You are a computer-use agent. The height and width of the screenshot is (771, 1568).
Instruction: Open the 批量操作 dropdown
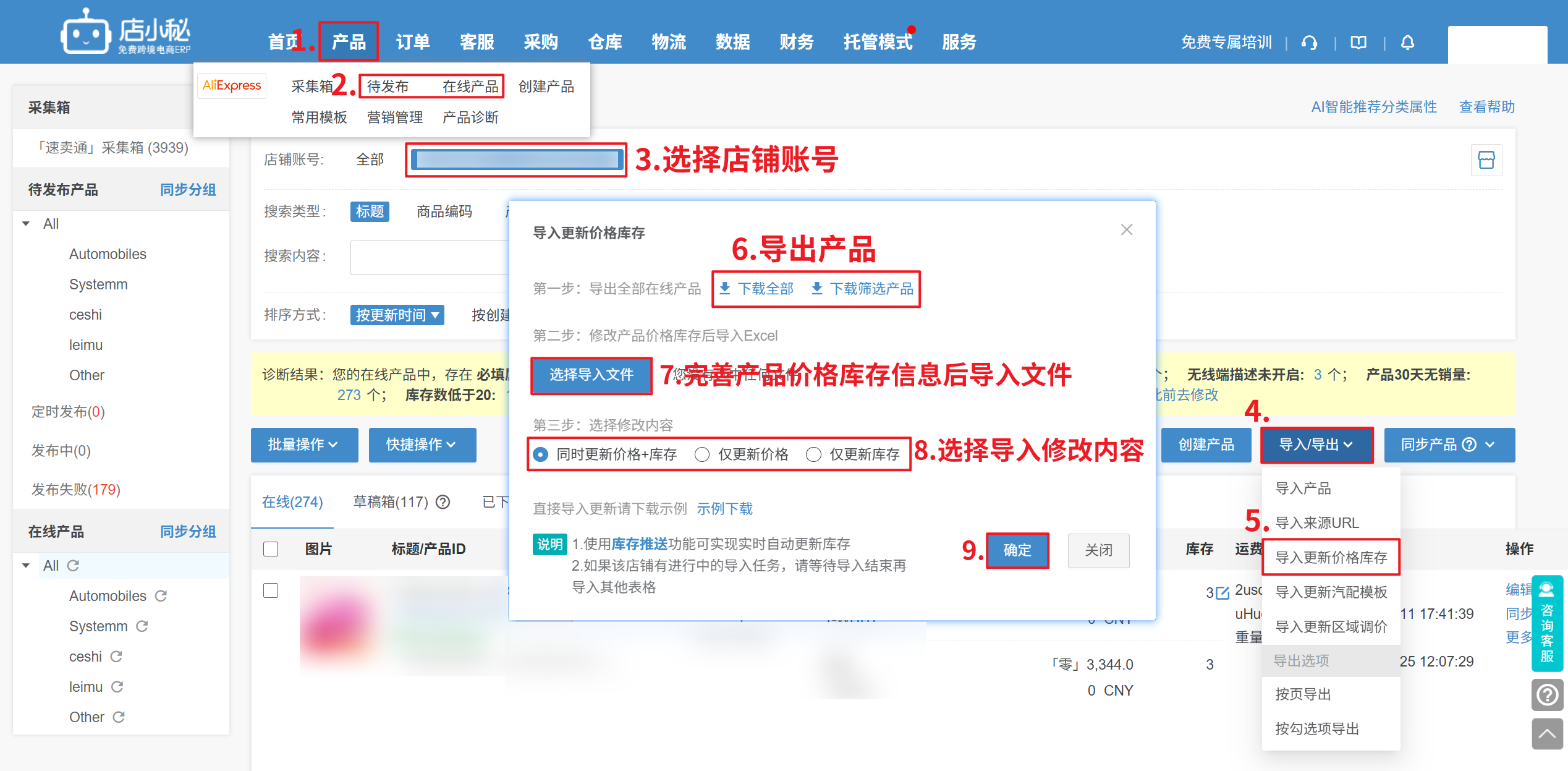coord(303,445)
